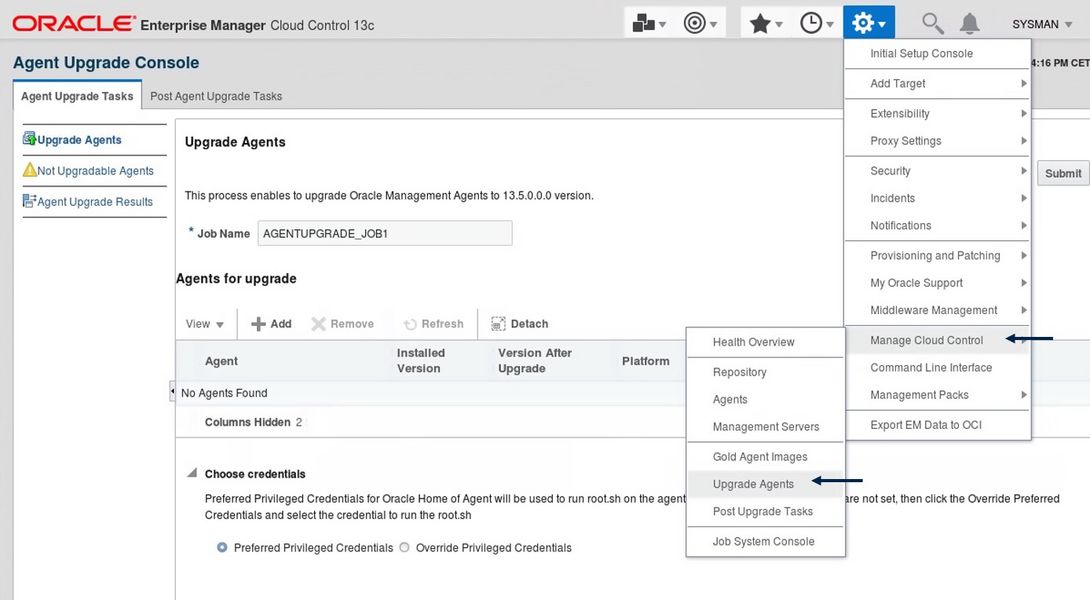Expand the Security submenu
This screenshot has height=600, width=1090.
tap(1023, 170)
